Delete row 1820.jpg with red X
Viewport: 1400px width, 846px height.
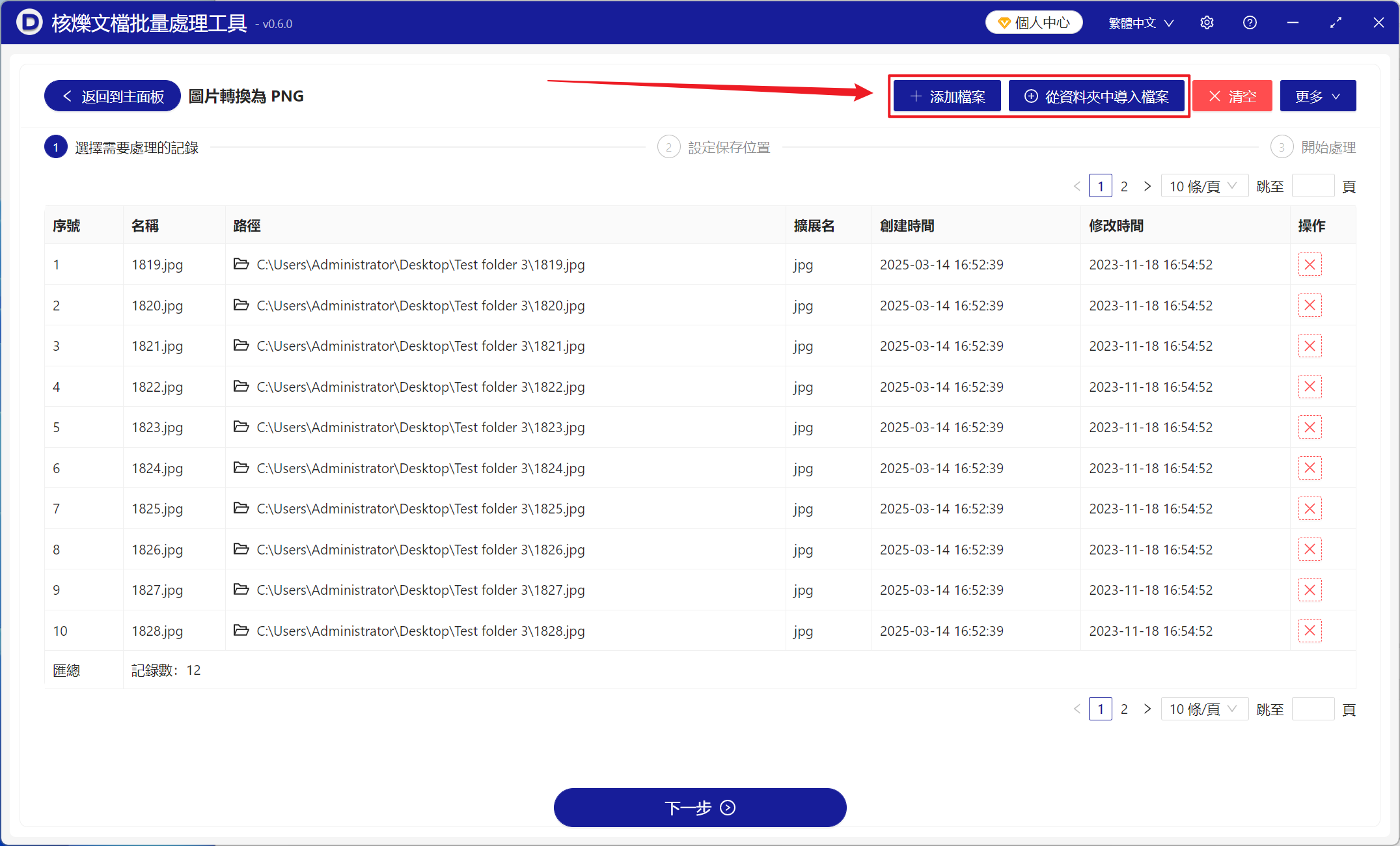(1310, 305)
